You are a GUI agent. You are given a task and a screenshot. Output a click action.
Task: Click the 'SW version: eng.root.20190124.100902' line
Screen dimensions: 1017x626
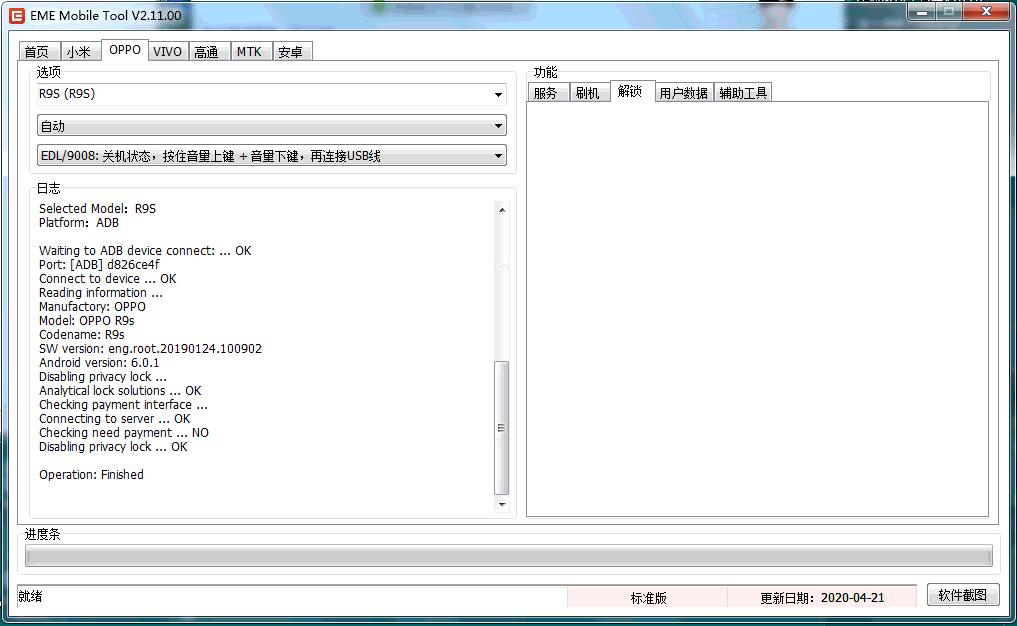pos(150,349)
